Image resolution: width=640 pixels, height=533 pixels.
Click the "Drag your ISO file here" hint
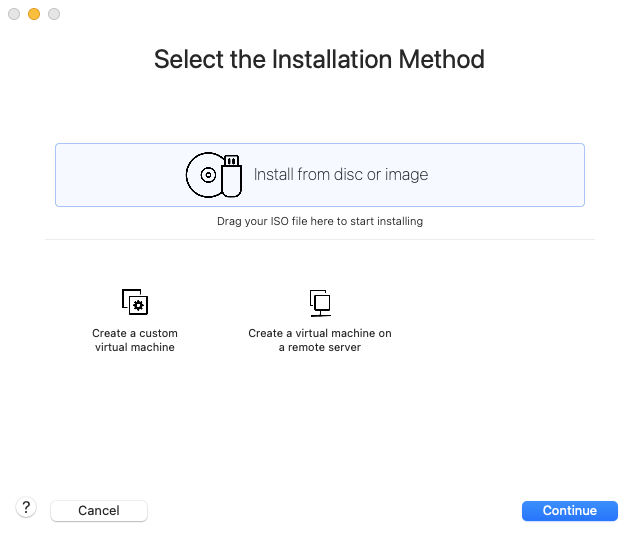[320, 221]
